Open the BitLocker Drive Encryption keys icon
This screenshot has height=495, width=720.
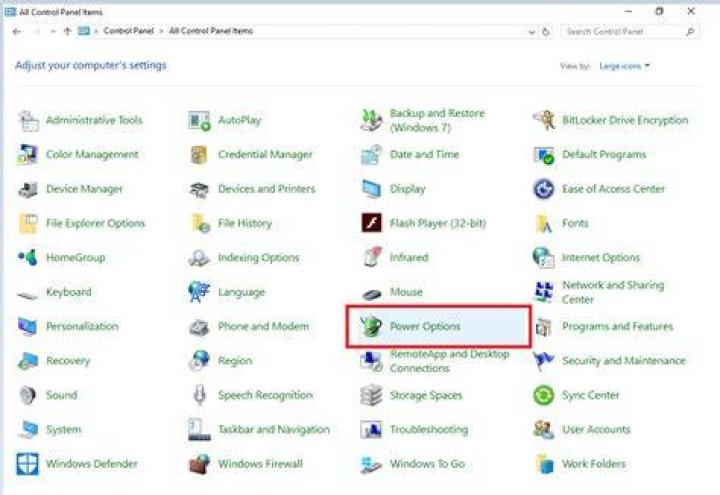tap(544, 120)
